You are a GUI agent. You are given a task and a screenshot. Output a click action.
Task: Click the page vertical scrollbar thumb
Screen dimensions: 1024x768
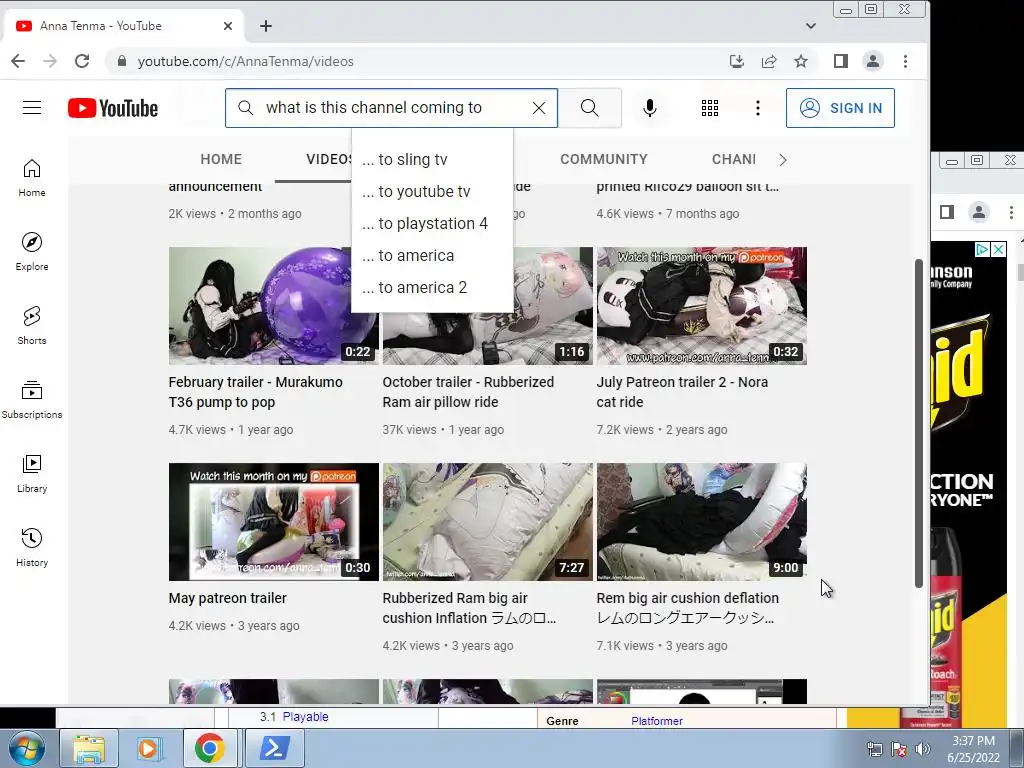pos(919,423)
